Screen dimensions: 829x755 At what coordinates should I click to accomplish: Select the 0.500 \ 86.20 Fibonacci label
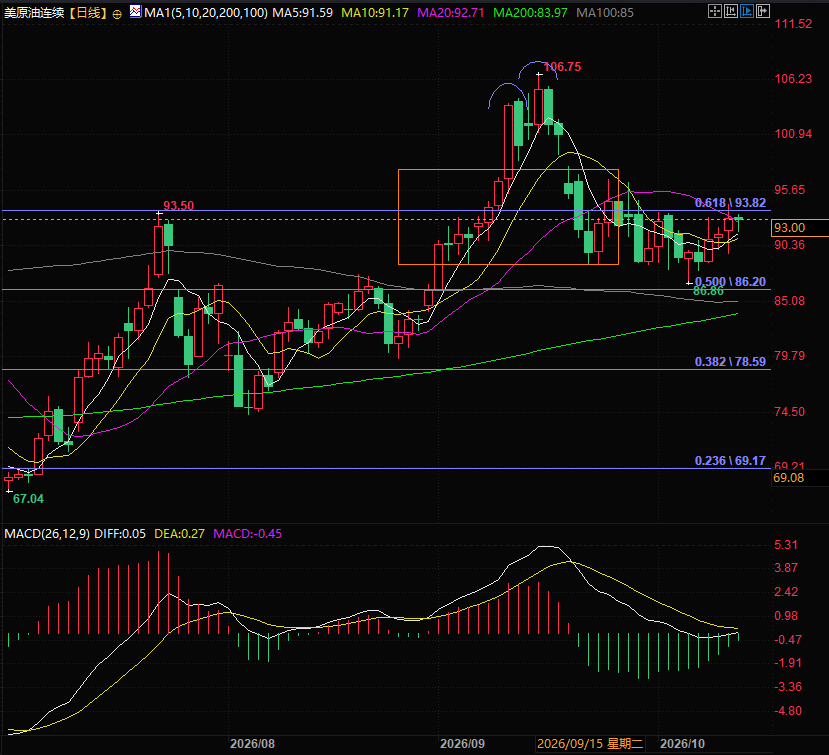click(x=730, y=282)
